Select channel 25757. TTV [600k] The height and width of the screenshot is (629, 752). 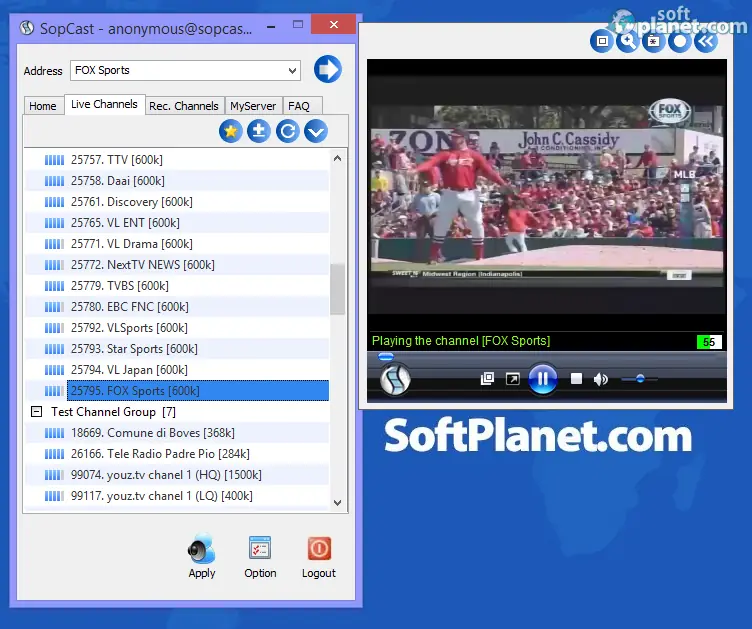tap(177, 160)
